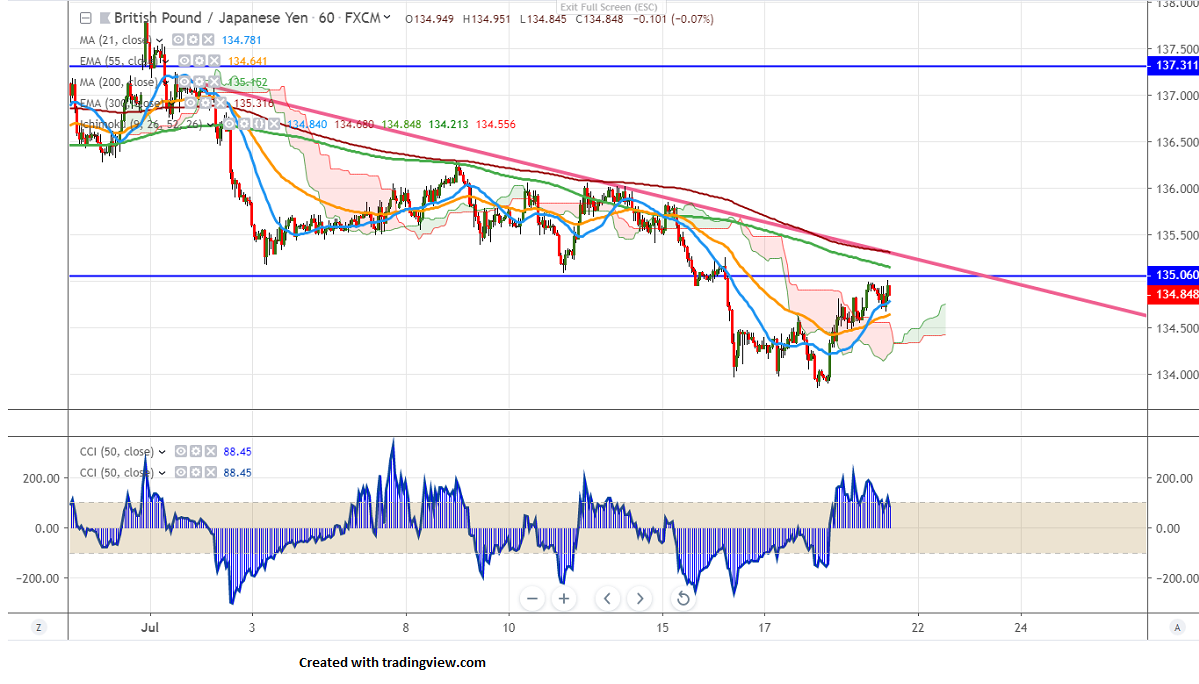
Task: Remove the second CCI (50, close) indicator
Action: 211,472
